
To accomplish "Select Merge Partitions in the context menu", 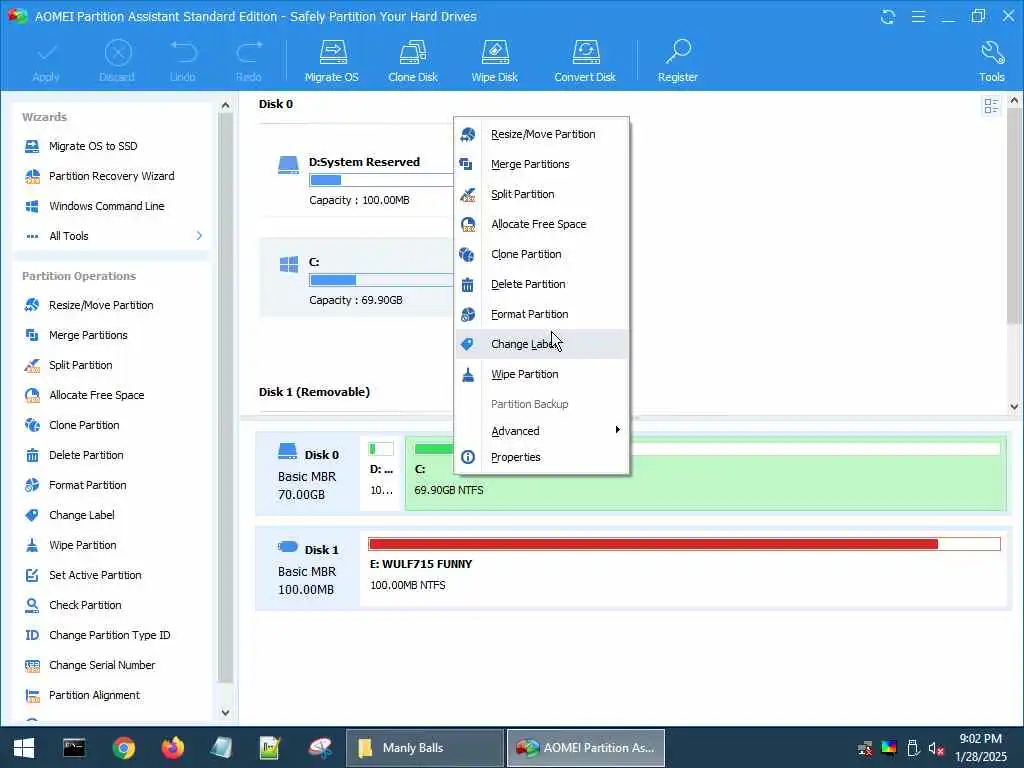I will (542, 165).
